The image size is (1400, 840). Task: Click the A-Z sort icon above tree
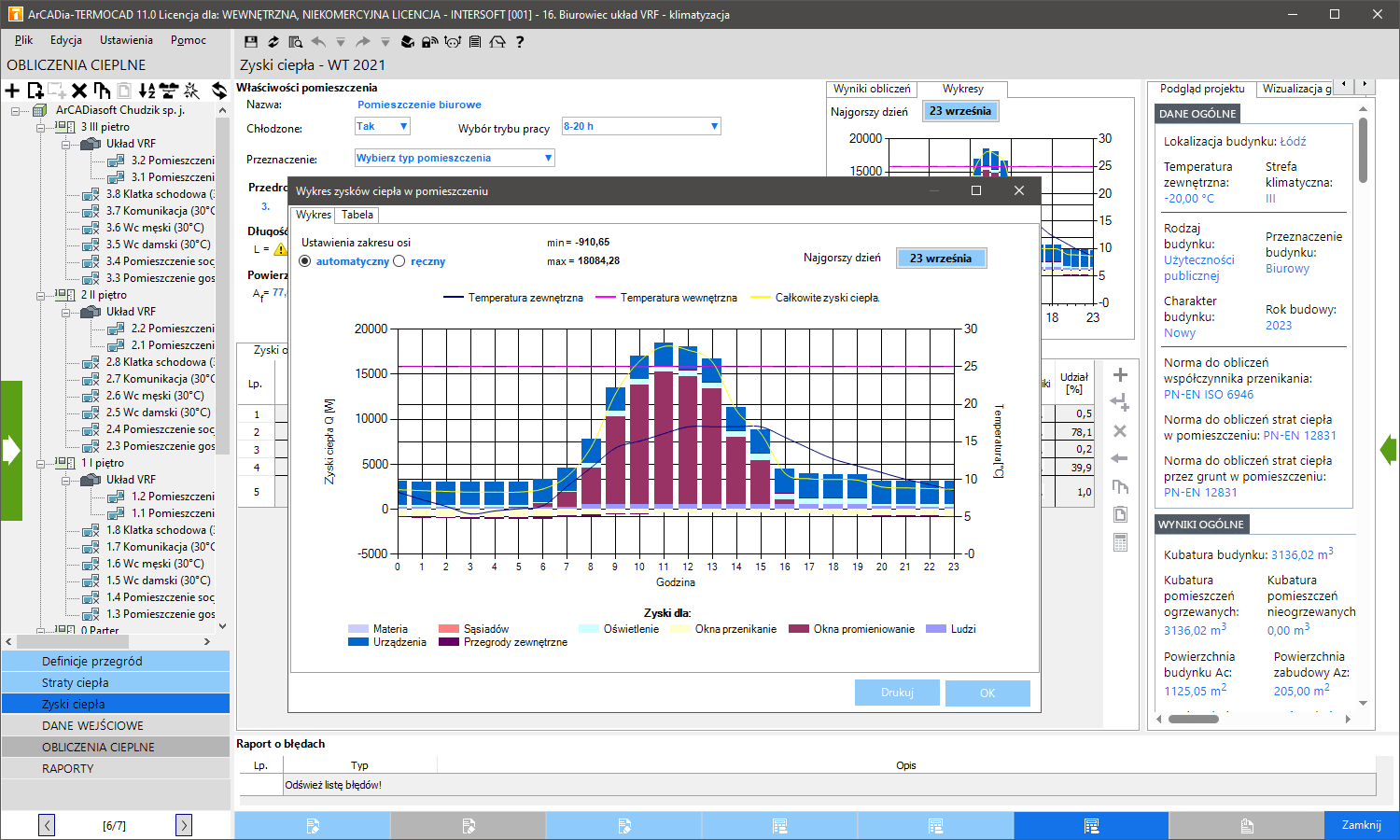tap(147, 91)
